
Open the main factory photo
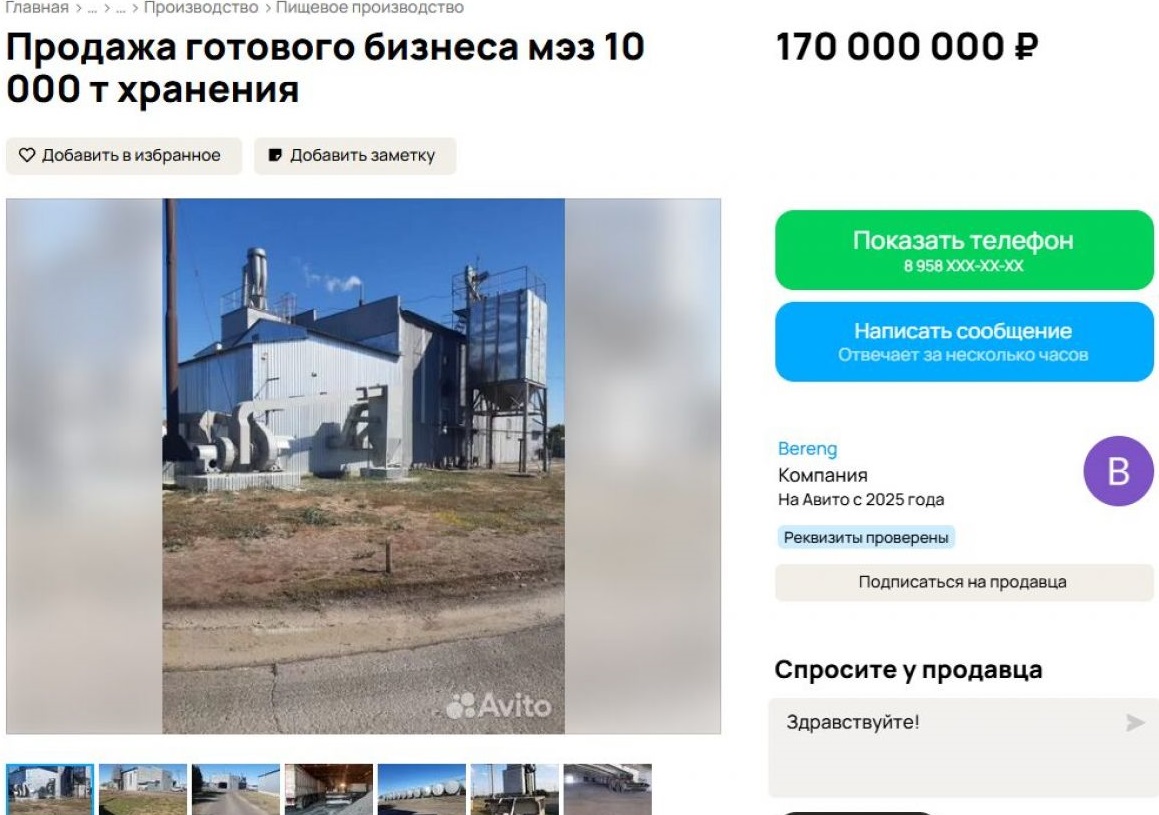(x=364, y=466)
